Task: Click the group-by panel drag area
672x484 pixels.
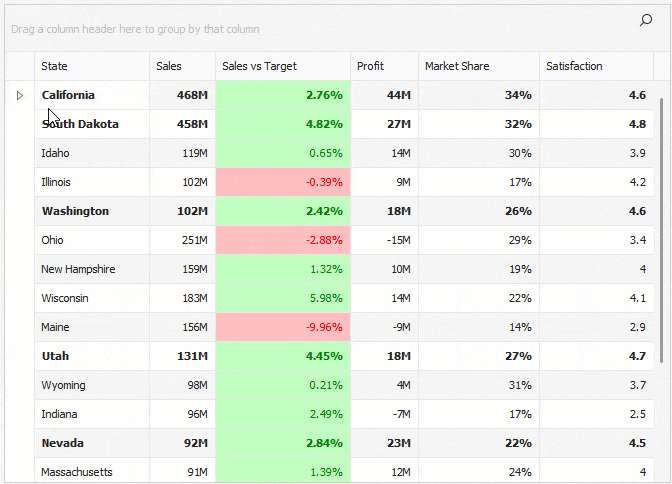Action: (x=300, y=29)
